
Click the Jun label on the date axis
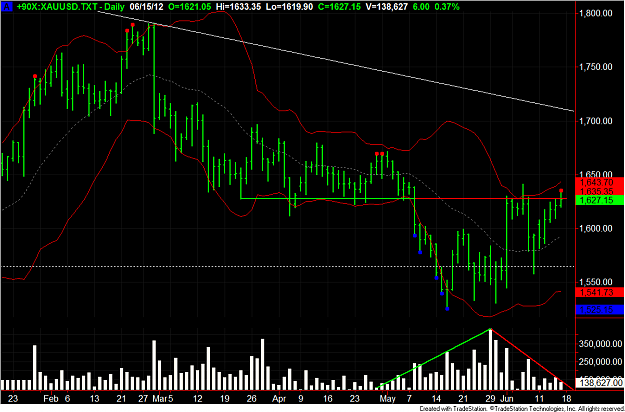pos(505,398)
